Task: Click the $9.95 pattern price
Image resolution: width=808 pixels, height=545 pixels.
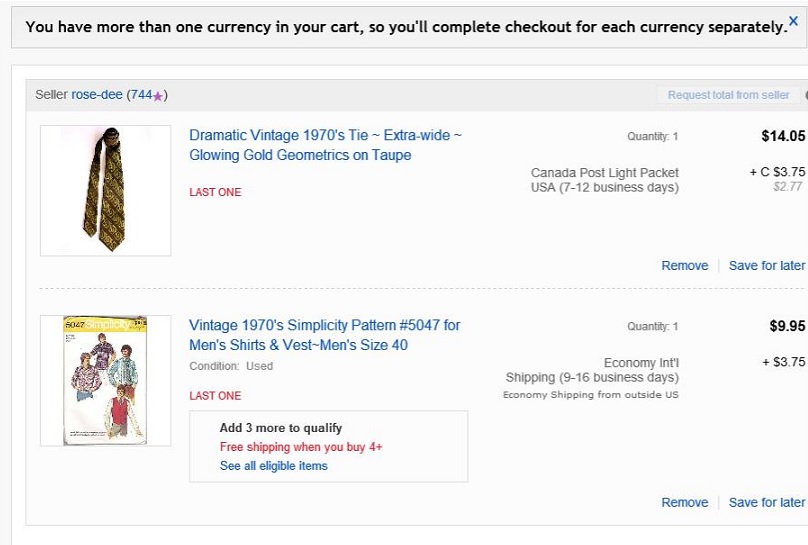Action: (787, 326)
